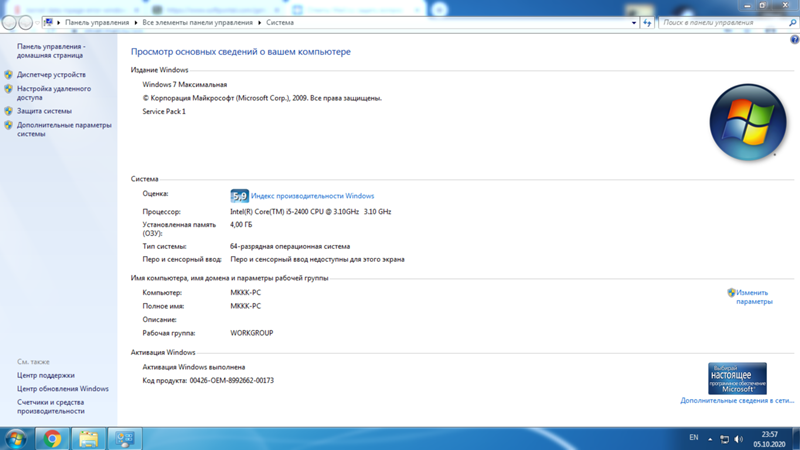Click Service Pack 1 text
The height and width of the screenshot is (450, 800).
pos(164,111)
